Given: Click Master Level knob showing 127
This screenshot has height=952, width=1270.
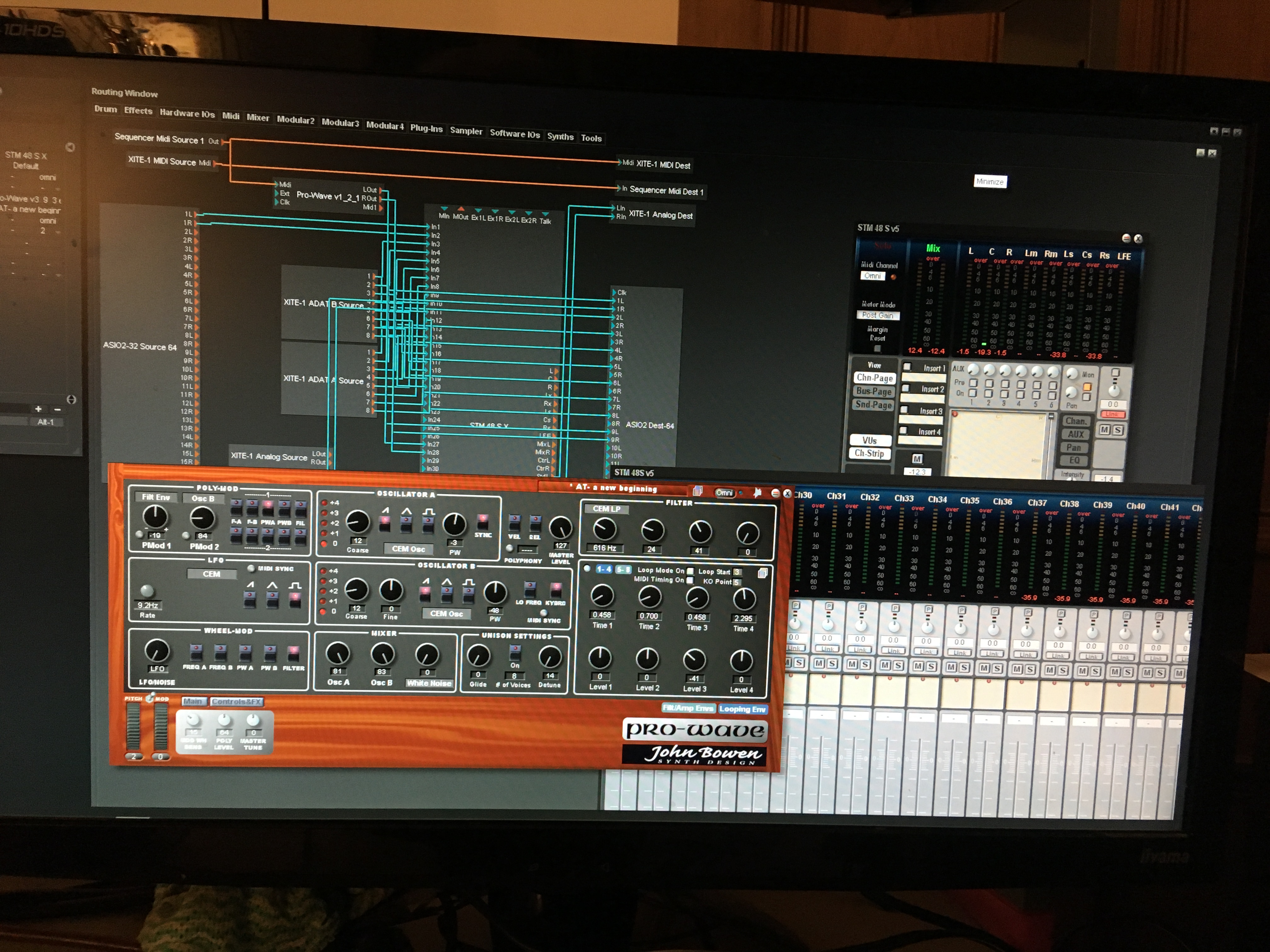Looking at the screenshot, I should click(x=561, y=528).
